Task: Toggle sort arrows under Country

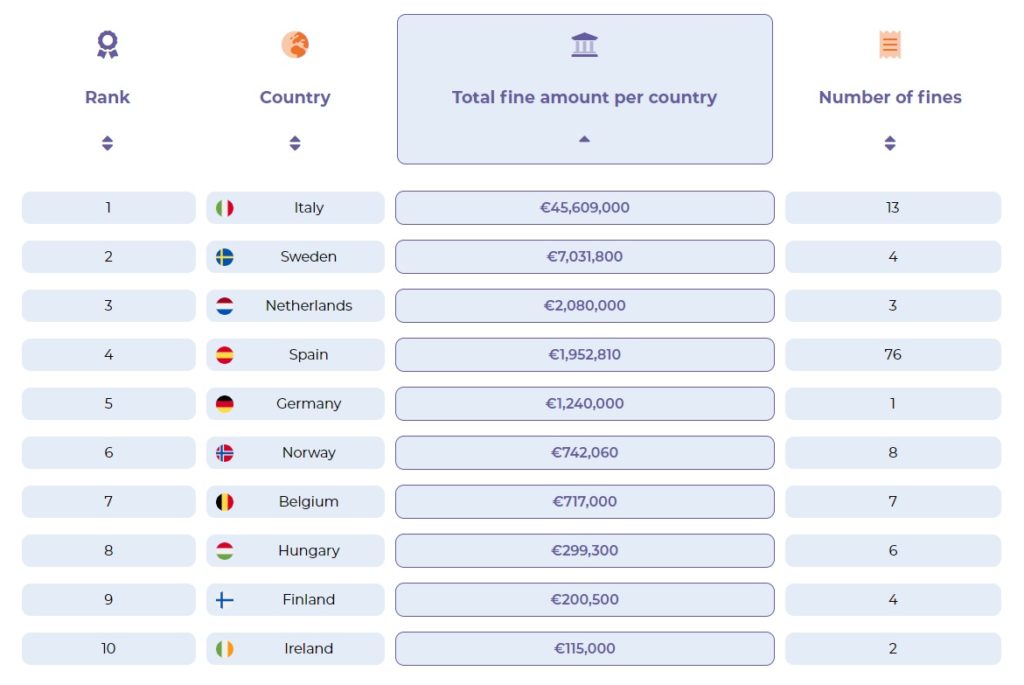Action: 295,143
